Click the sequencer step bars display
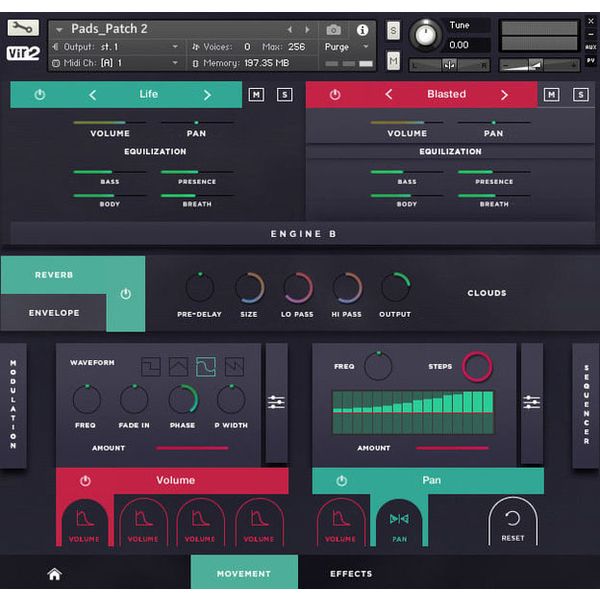 (x=413, y=412)
